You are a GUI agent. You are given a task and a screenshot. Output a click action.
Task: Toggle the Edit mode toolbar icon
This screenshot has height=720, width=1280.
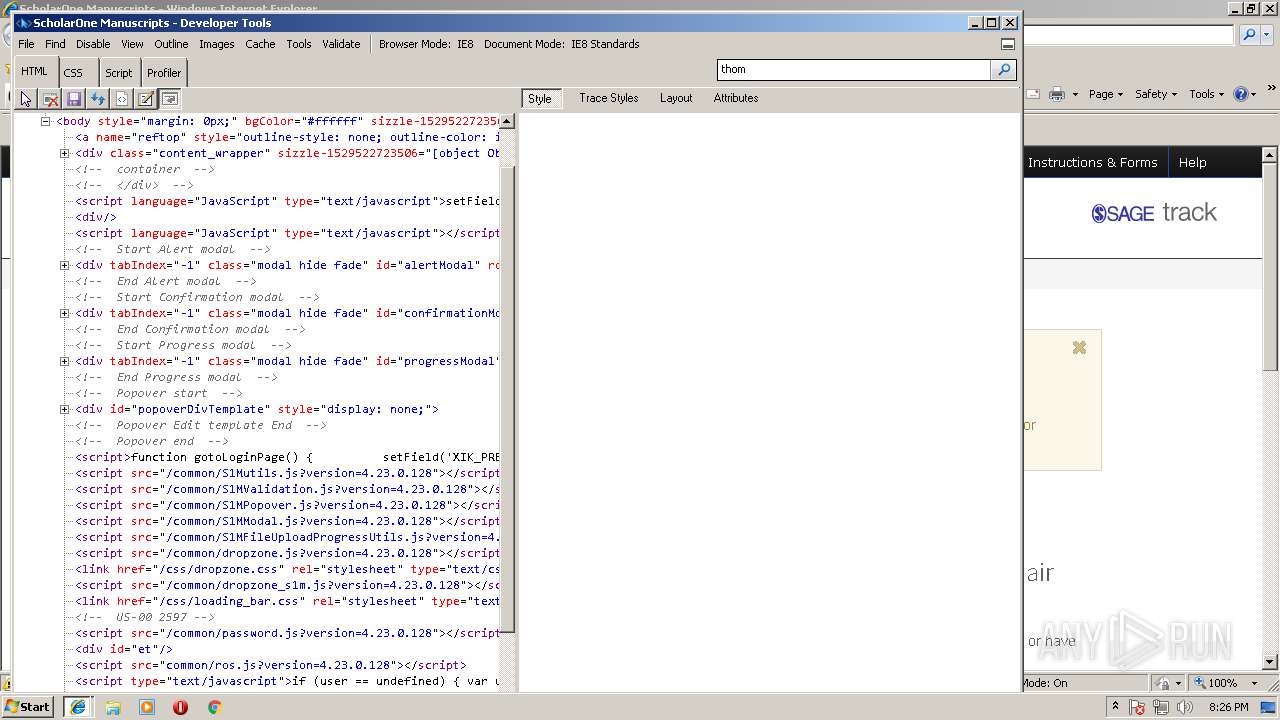(146, 99)
